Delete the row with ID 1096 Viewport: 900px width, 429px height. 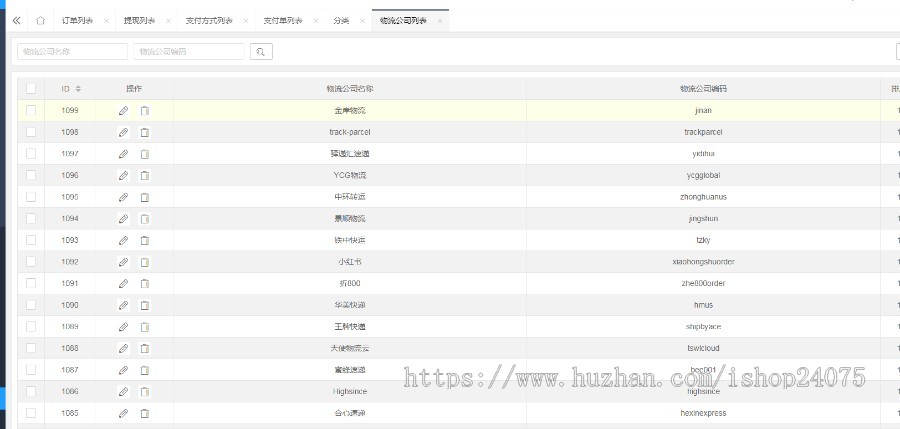145,176
